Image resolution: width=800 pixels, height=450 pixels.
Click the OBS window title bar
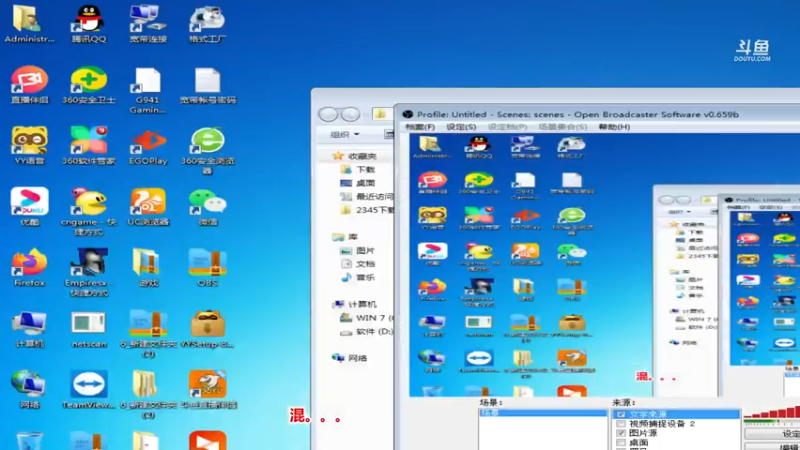coord(597,114)
